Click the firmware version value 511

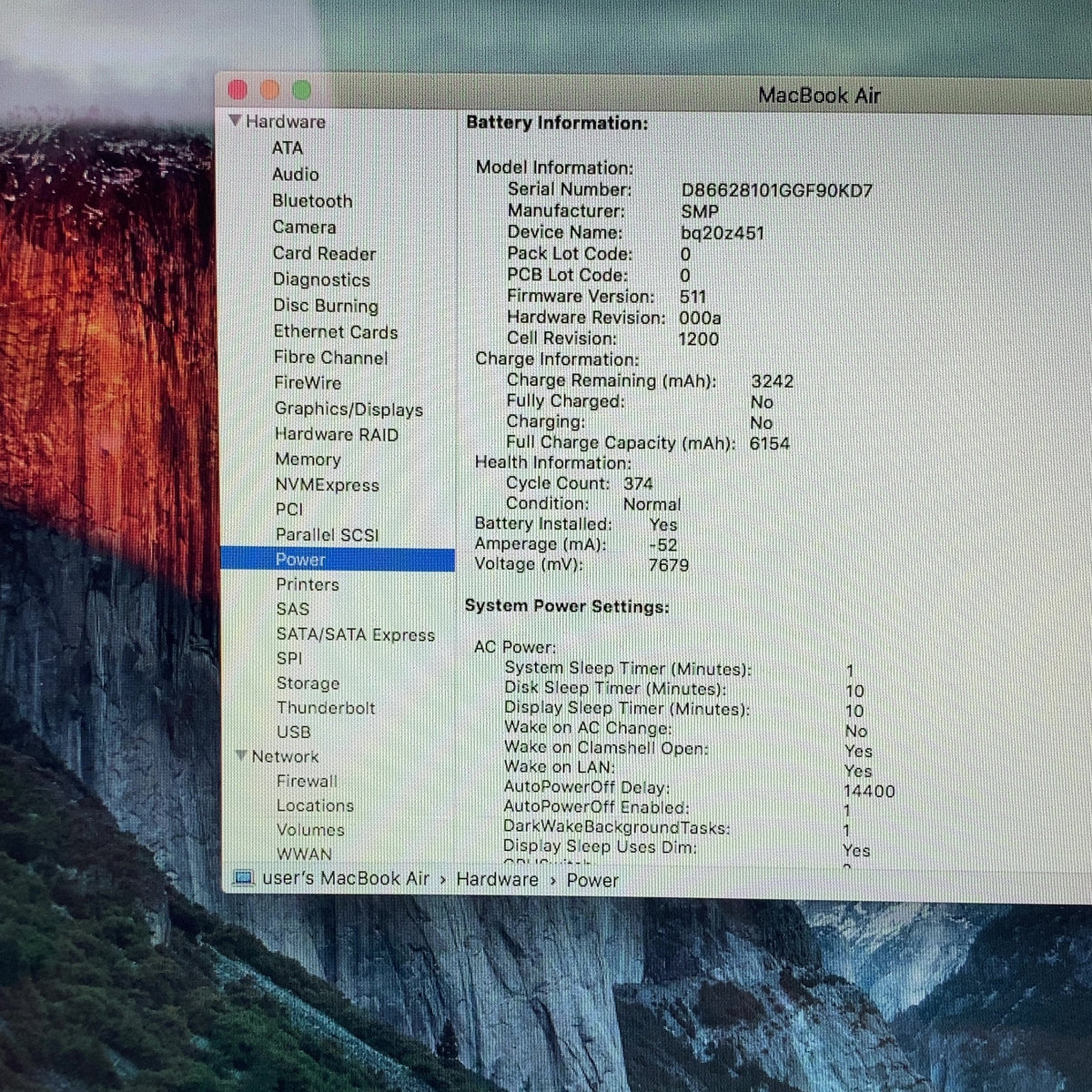pos(693,297)
